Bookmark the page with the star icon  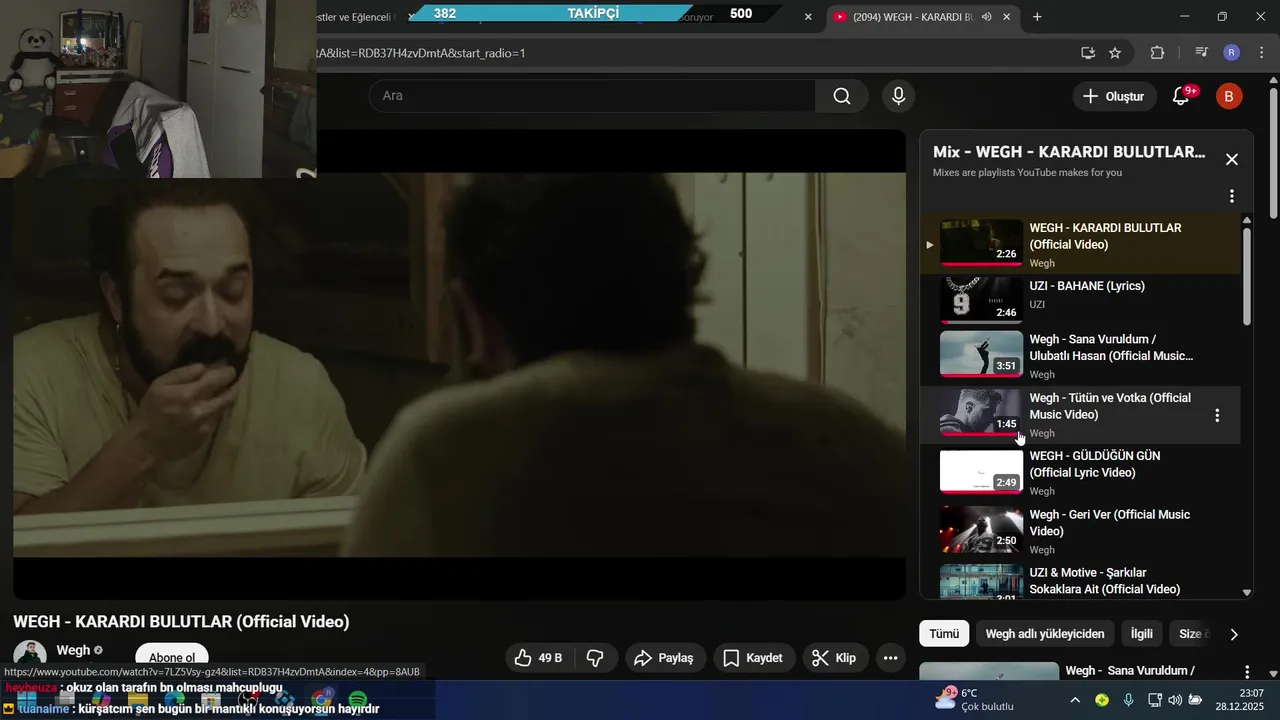point(1115,53)
